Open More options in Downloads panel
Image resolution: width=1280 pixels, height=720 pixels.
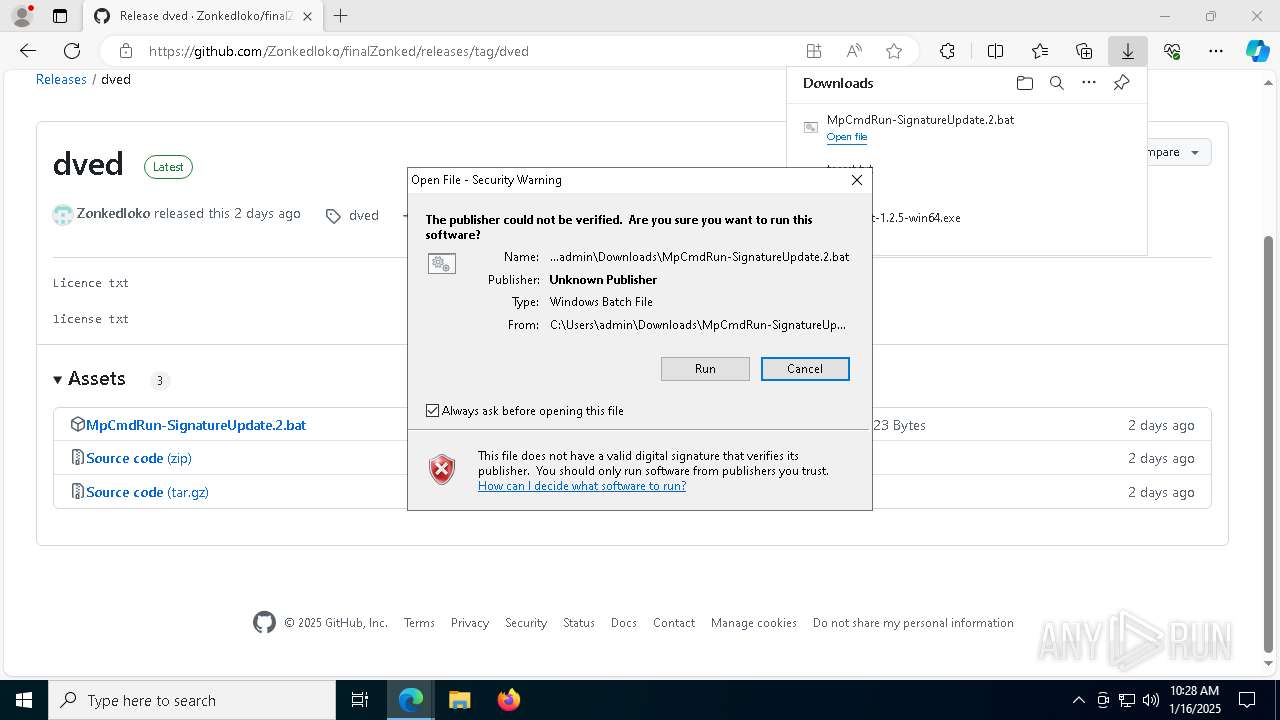tap(1089, 83)
